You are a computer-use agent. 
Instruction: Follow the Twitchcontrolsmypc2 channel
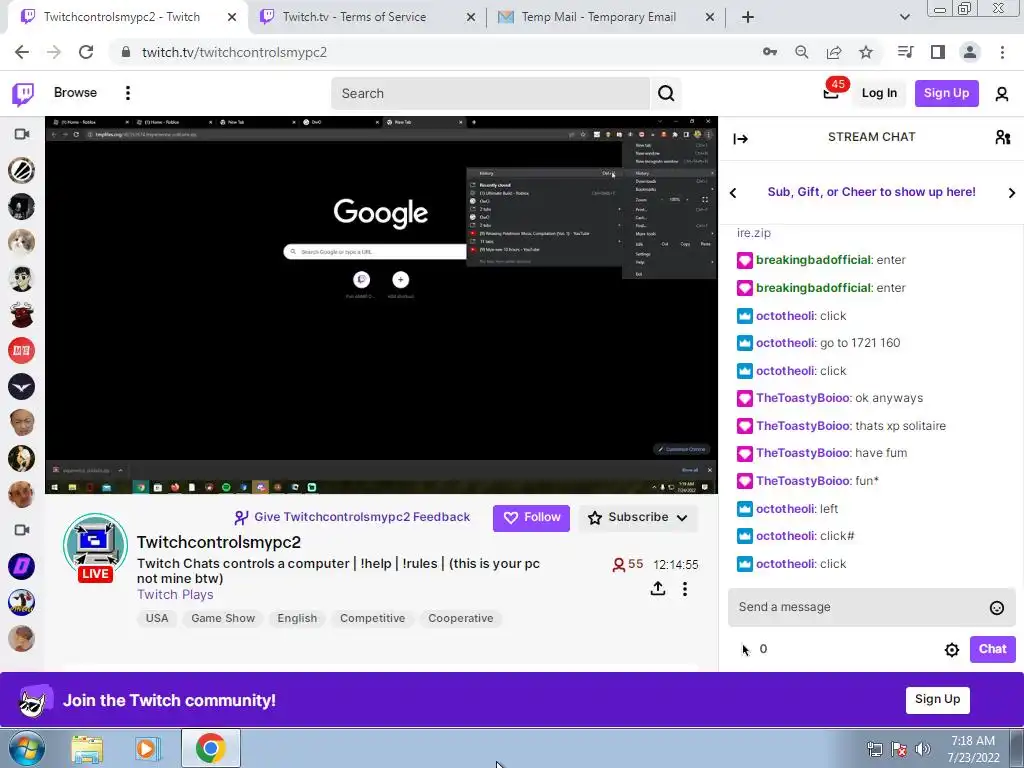[x=531, y=518]
